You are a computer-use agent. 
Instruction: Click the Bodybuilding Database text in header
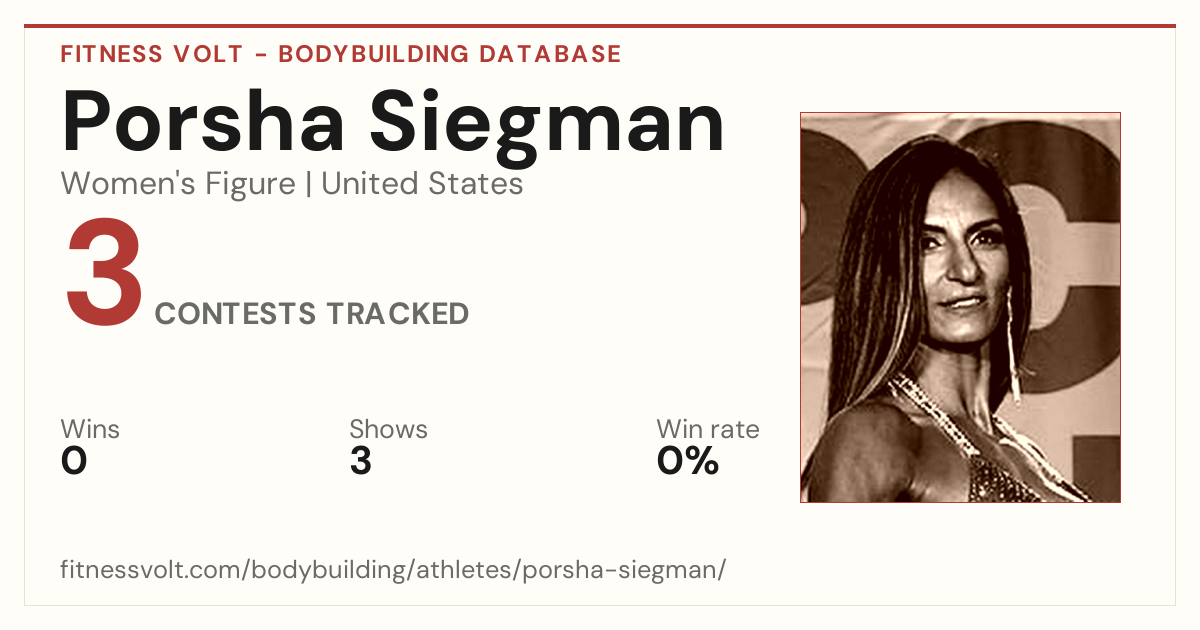(x=450, y=54)
